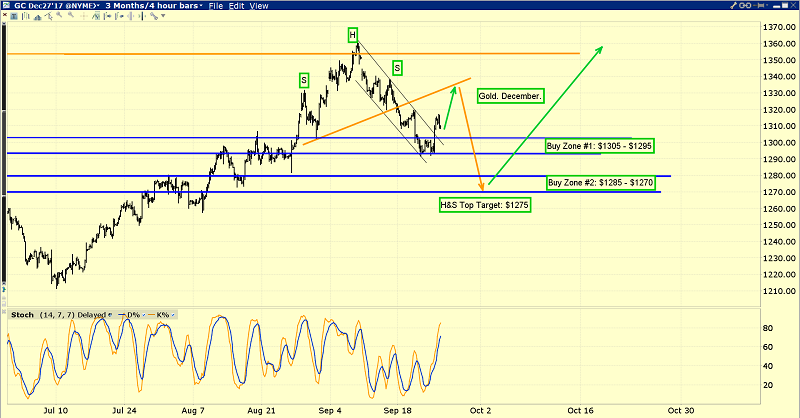
Task: Click the chart studies toolbar icon
Action: coord(96,16)
